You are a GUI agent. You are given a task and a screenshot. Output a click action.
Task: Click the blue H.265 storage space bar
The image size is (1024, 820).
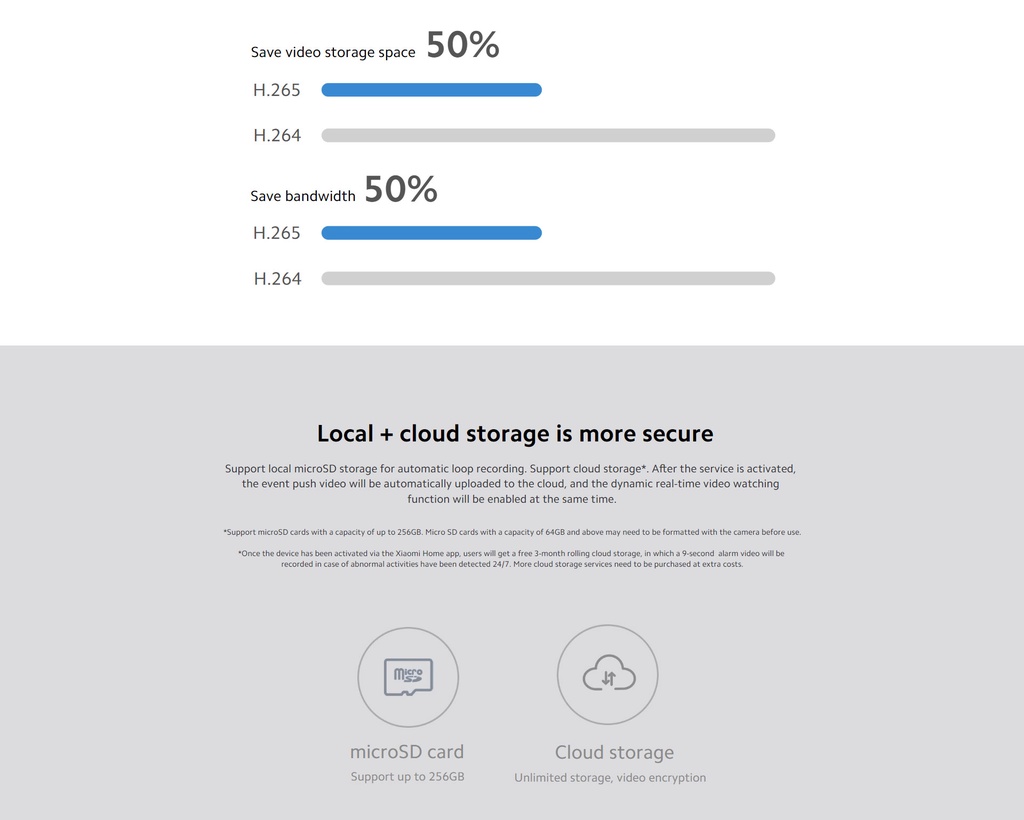pos(432,90)
